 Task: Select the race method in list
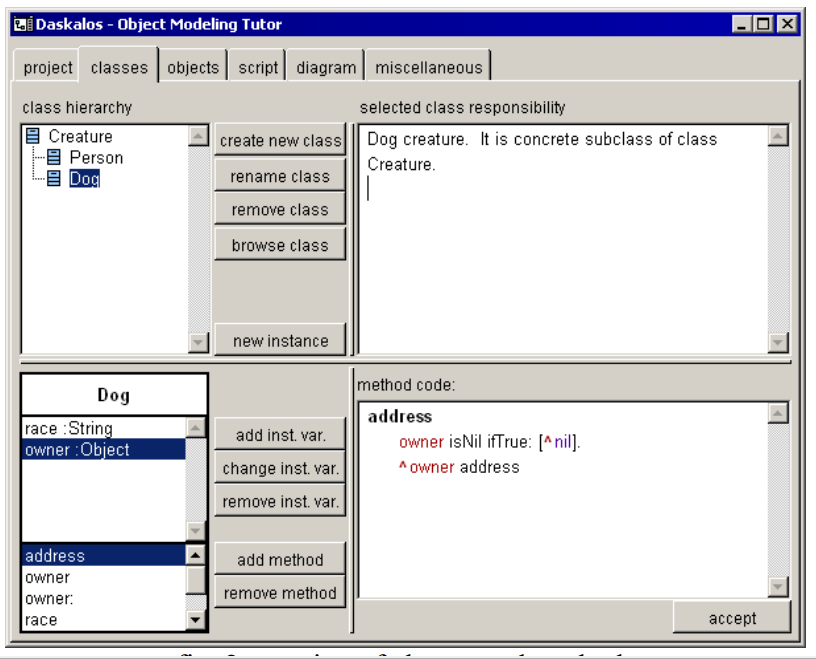[x=104, y=620]
